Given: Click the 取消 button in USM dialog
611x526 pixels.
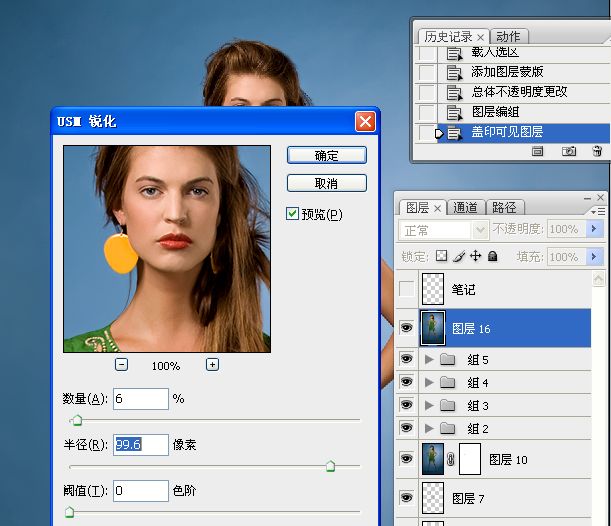Looking at the screenshot, I should point(327,183).
